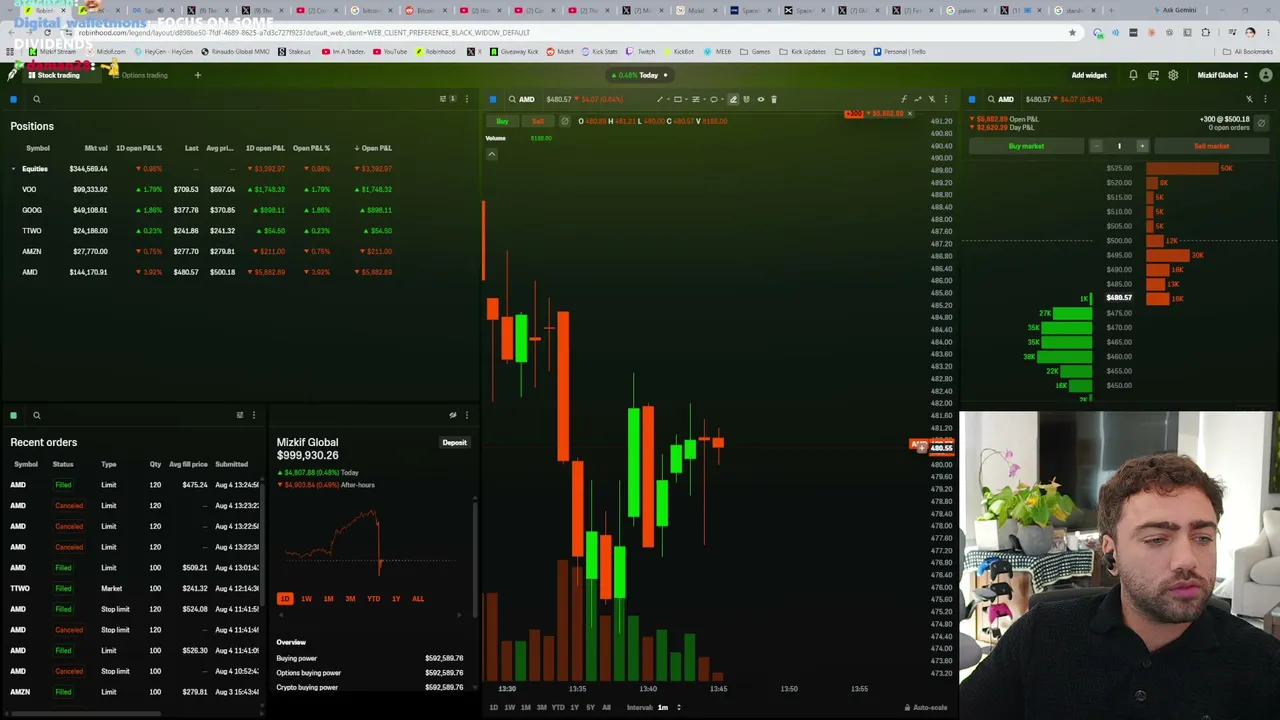This screenshot has width=1280, height=720.
Task: Toggle Auto-scale on the chart
Action: (x=926, y=708)
